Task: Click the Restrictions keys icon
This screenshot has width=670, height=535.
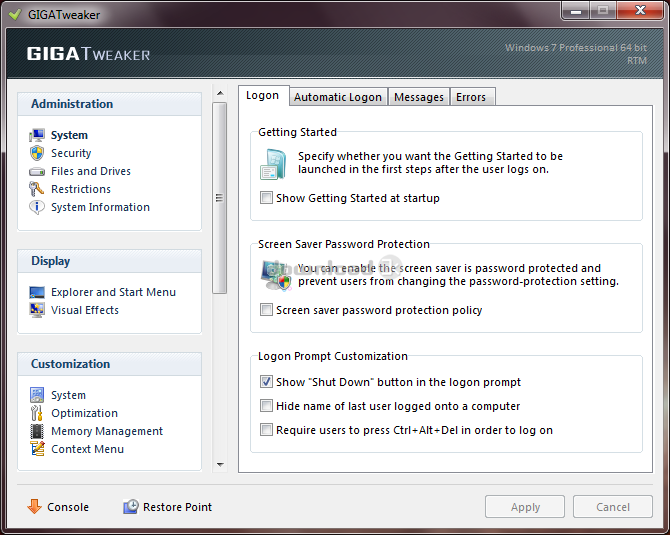Action: click(x=37, y=189)
